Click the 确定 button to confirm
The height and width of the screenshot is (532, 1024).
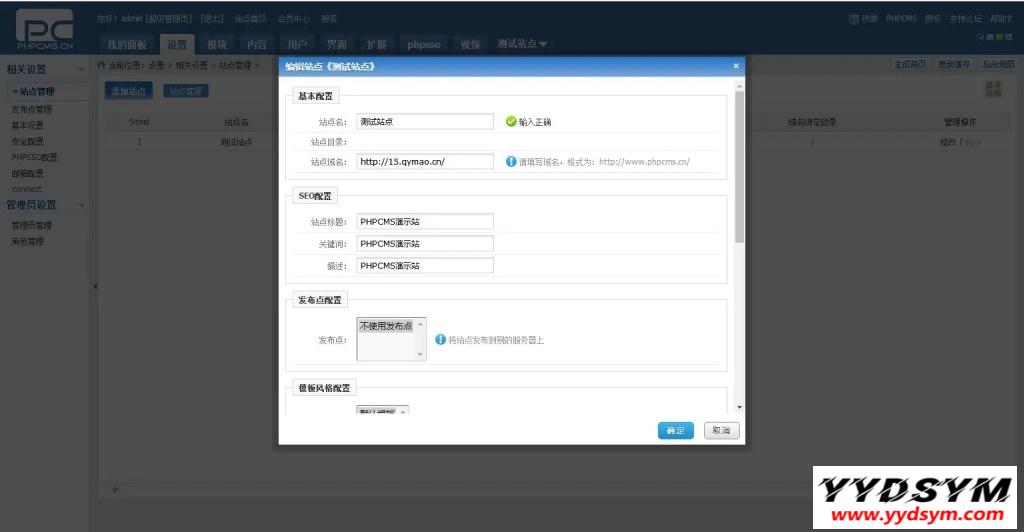(675, 430)
